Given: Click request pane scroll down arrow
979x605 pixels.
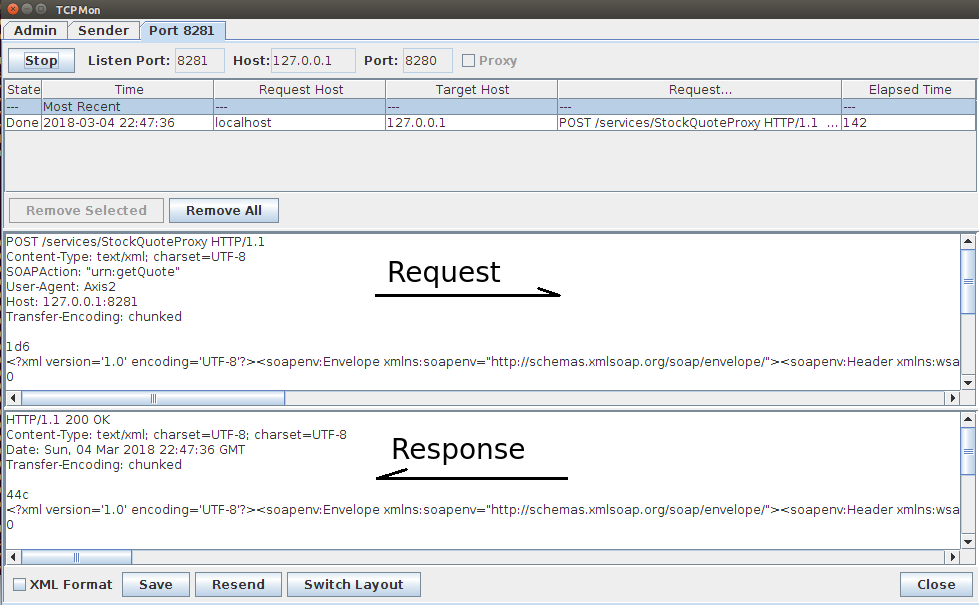Looking at the screenshot, I should (967, 382).
